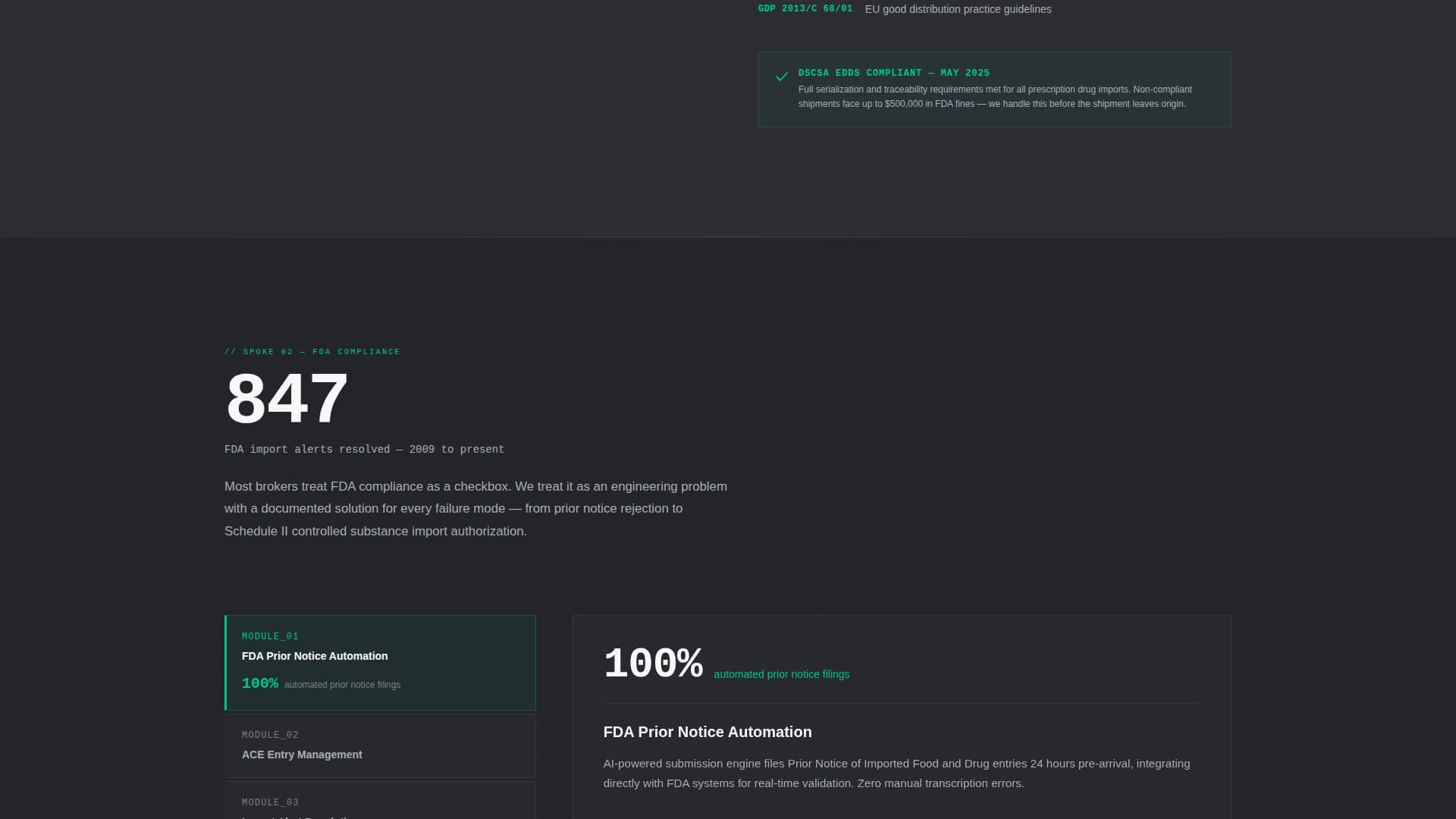Click the green checkmark icon in DSCSA banner
The height and width of the screenshot is (819, 1456).
pos(781,77)
